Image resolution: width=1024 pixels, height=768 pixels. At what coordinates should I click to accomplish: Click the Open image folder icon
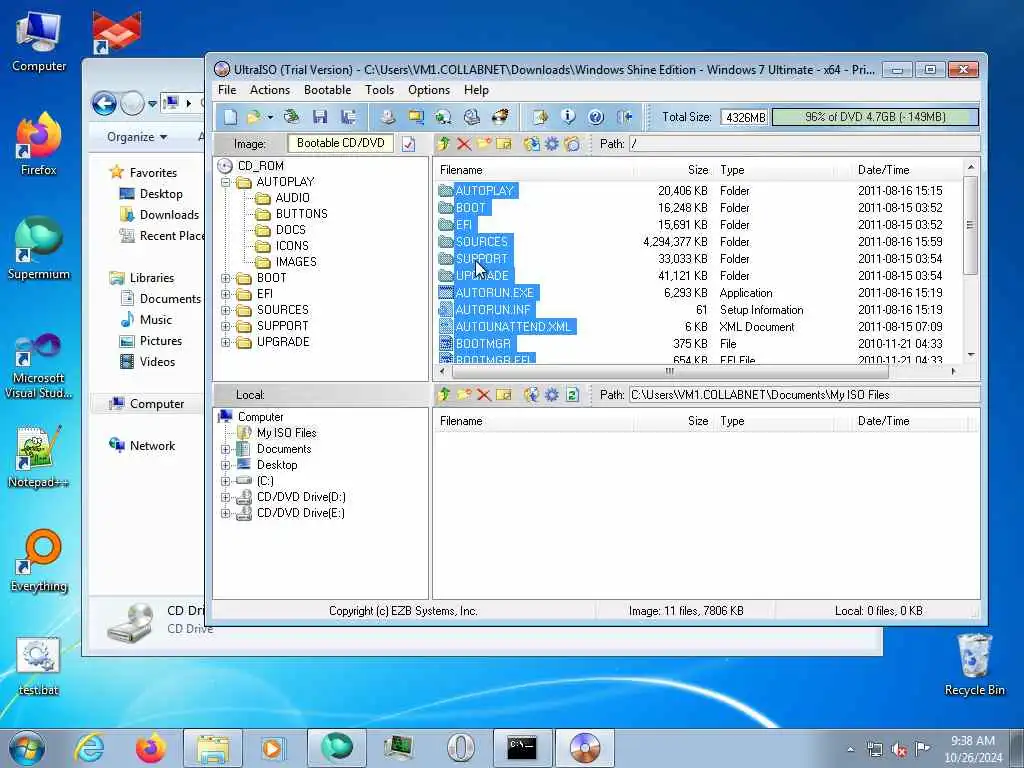[x=253, y=117]
